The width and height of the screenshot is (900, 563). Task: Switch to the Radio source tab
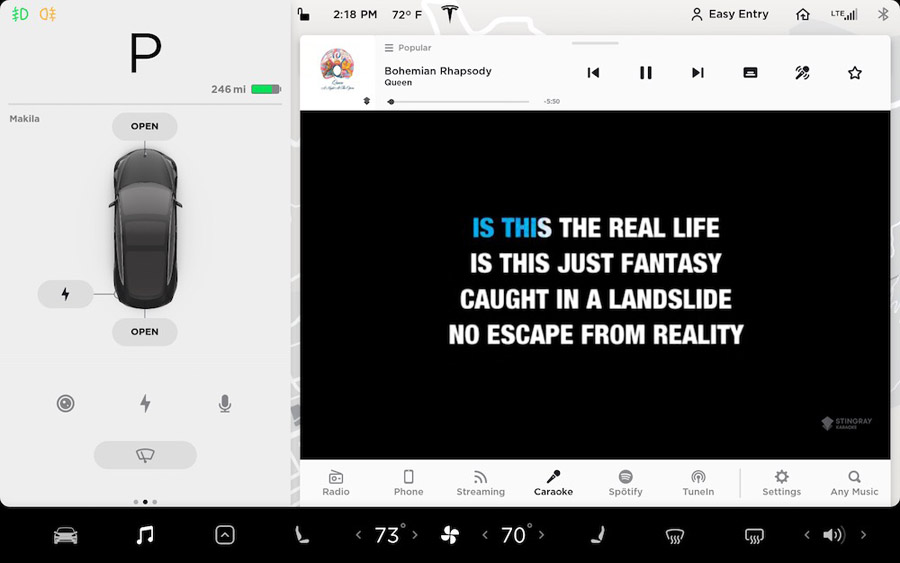[336, 483]
